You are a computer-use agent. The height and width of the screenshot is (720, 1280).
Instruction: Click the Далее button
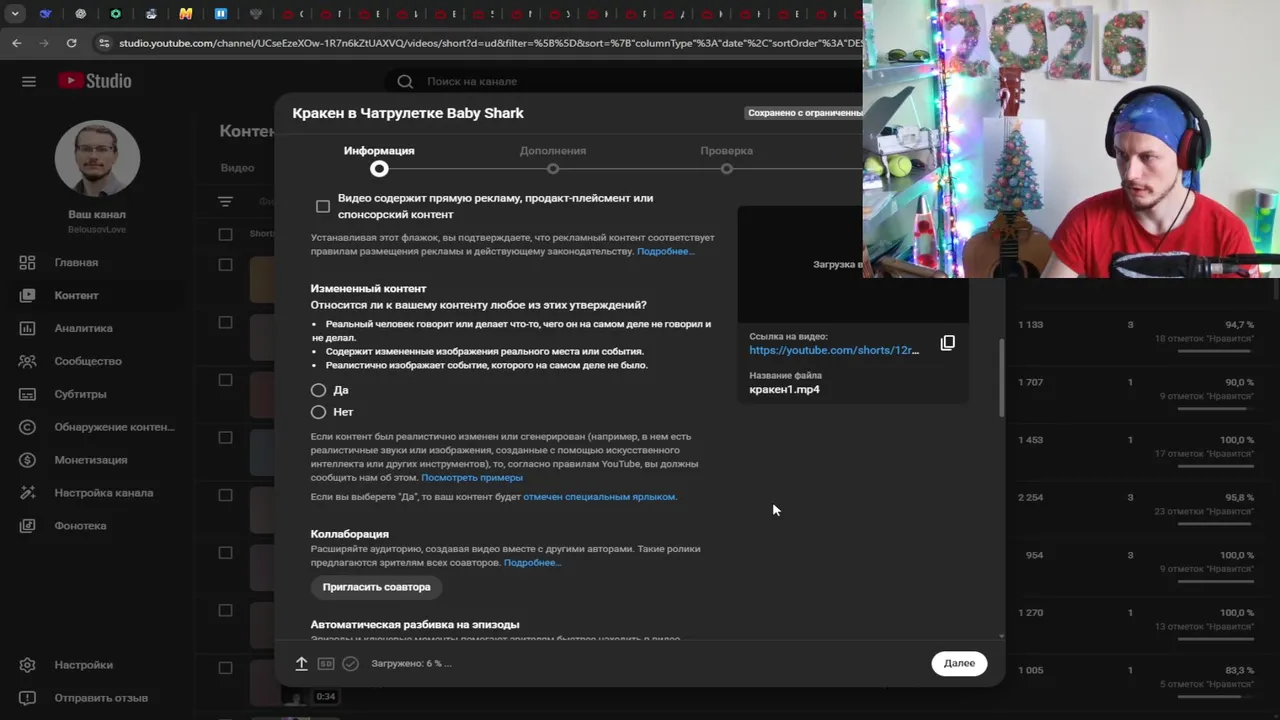click(x=959, y=663)
